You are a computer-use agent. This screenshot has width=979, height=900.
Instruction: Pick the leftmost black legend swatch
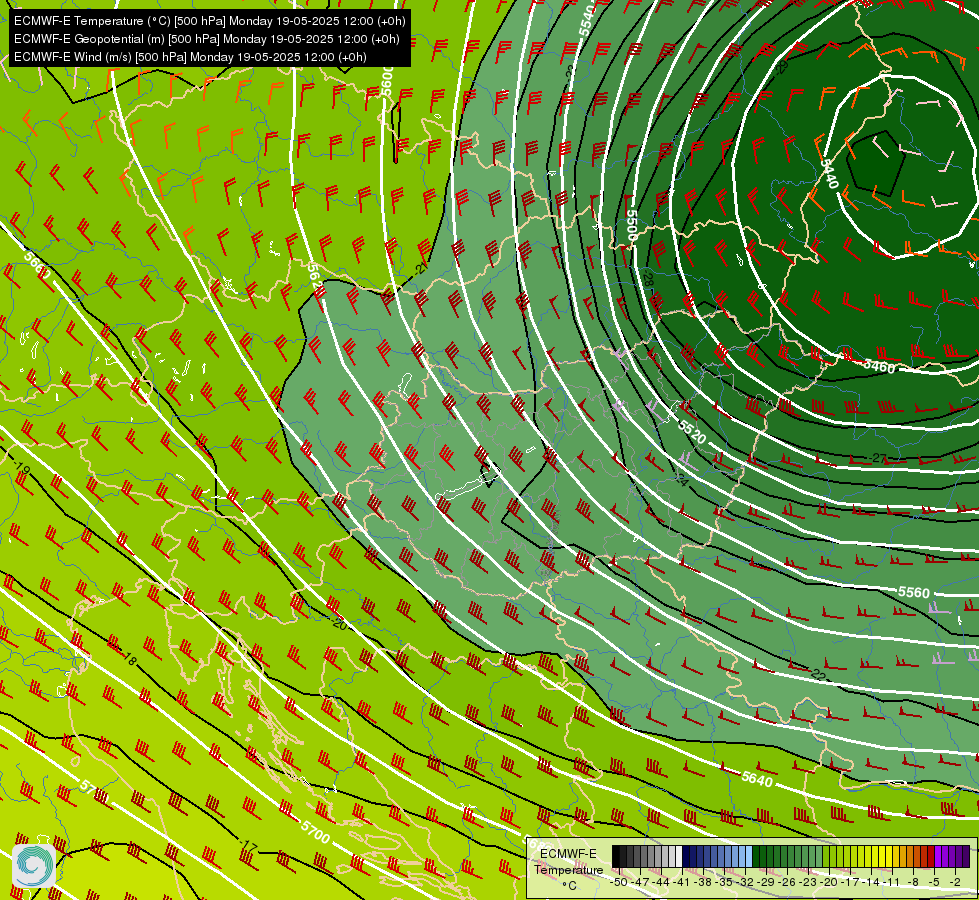(x=616, y=856)
